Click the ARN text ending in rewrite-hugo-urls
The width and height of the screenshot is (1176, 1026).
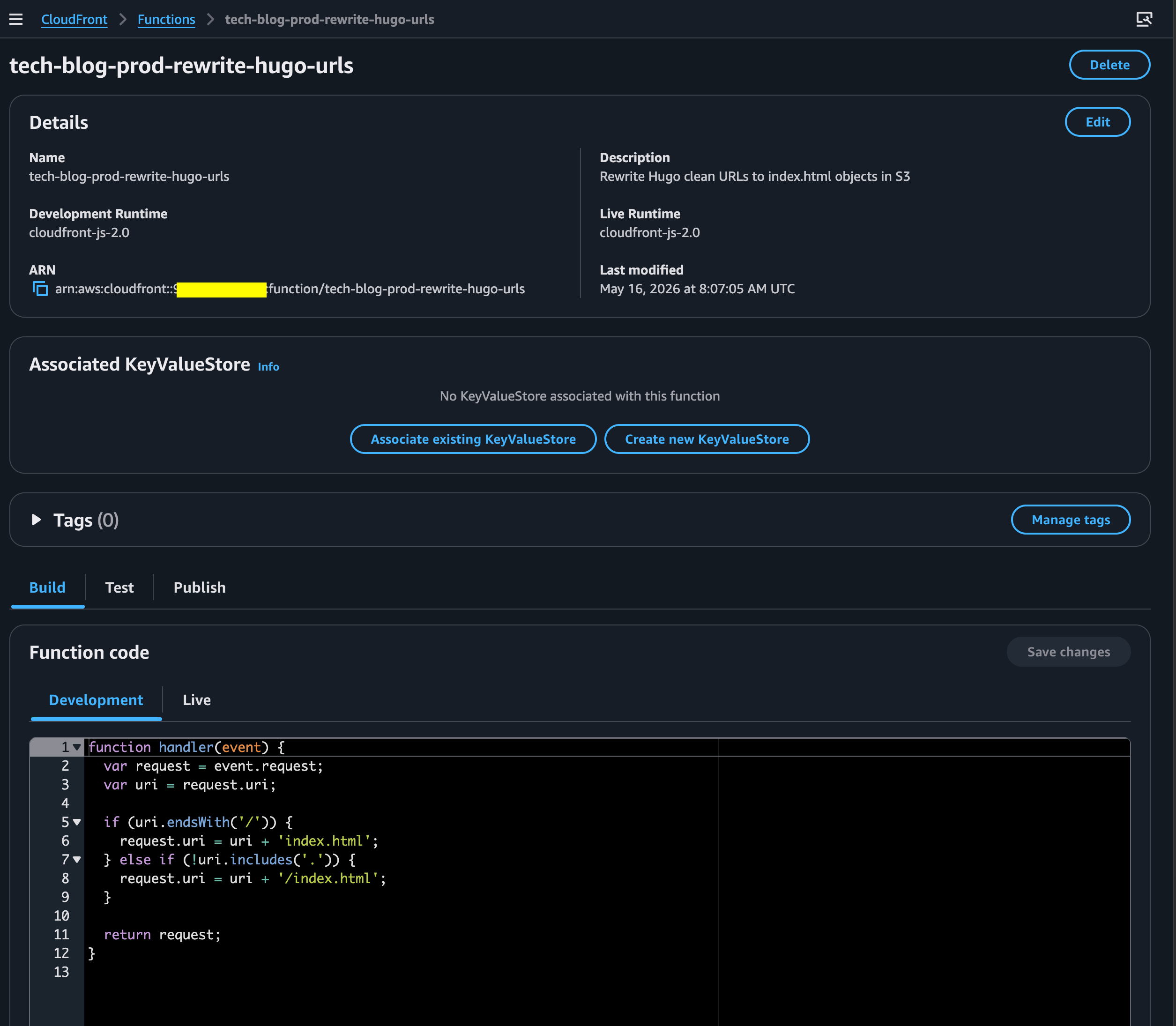coord(290,289)
